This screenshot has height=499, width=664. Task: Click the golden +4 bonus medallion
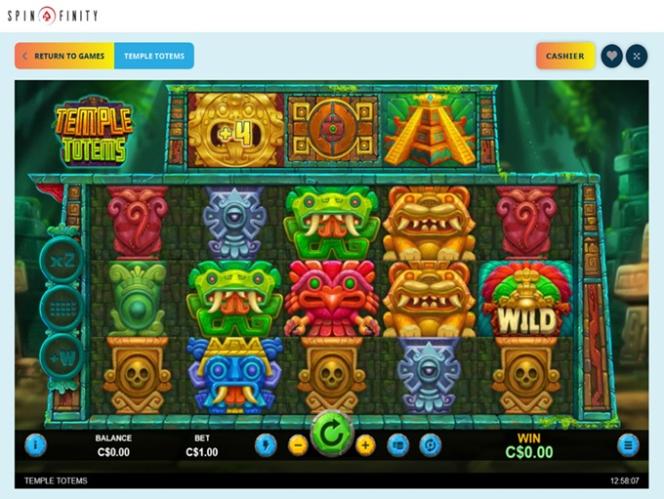tap(235, 130)
